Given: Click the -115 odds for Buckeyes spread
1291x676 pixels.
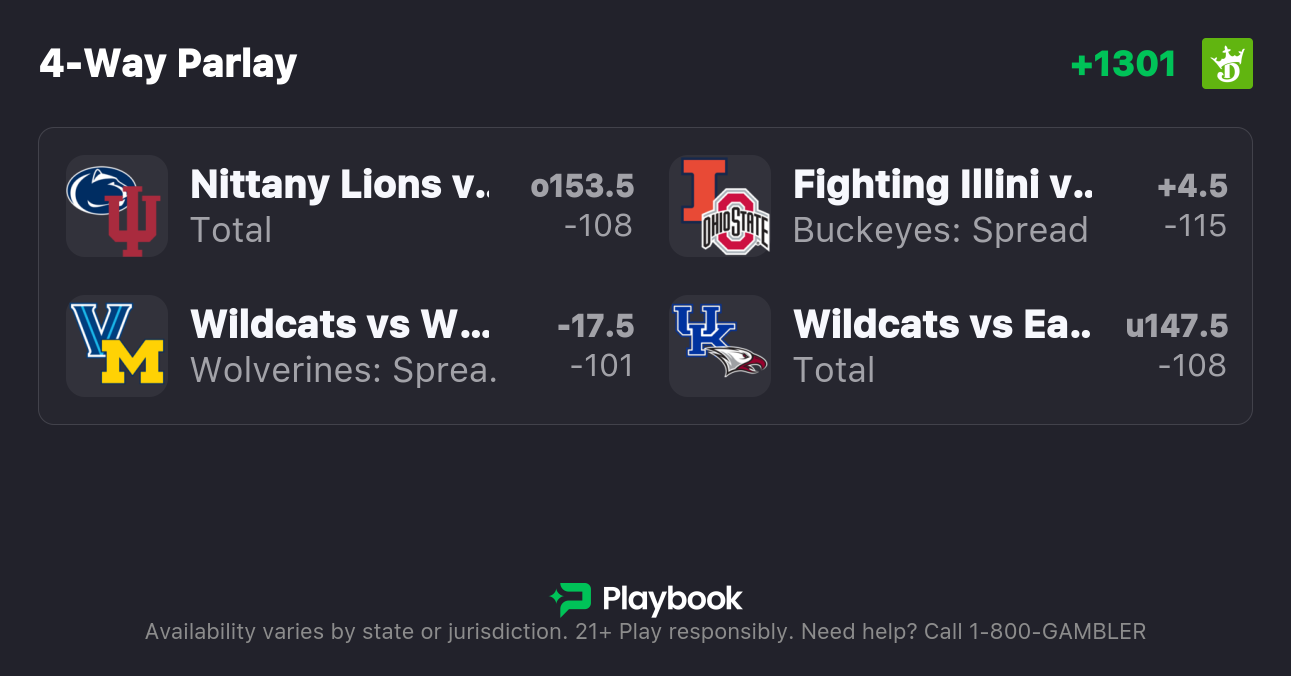Looking at the screenshot, I should click(x=1195, y=226).
